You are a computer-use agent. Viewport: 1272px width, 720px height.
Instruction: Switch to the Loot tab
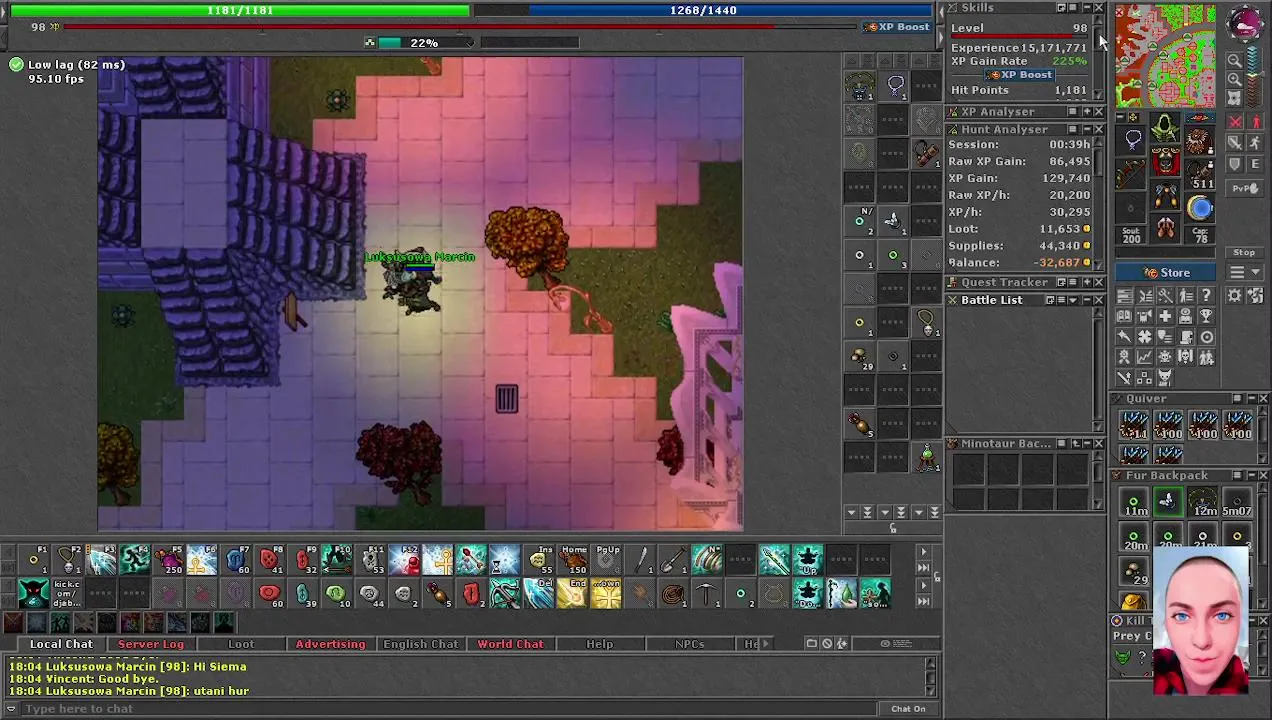(241, 644)
